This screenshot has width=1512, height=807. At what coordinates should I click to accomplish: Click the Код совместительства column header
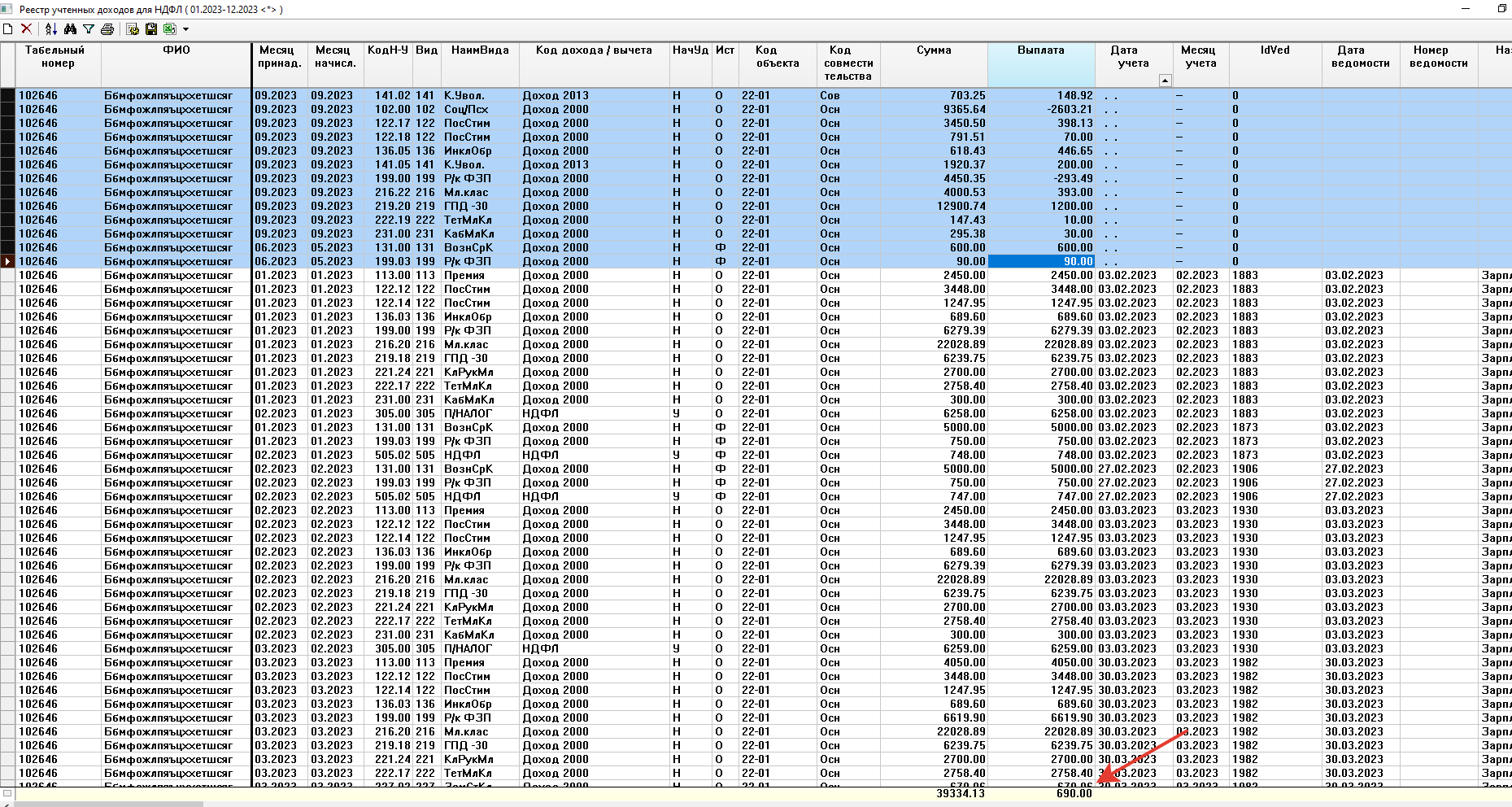(x=848, y=64)
